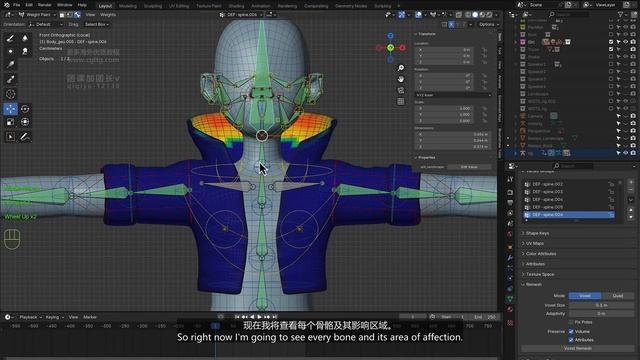Open the Weights menu in viewport header
The image size is (640, 360).
click(108, 15)
